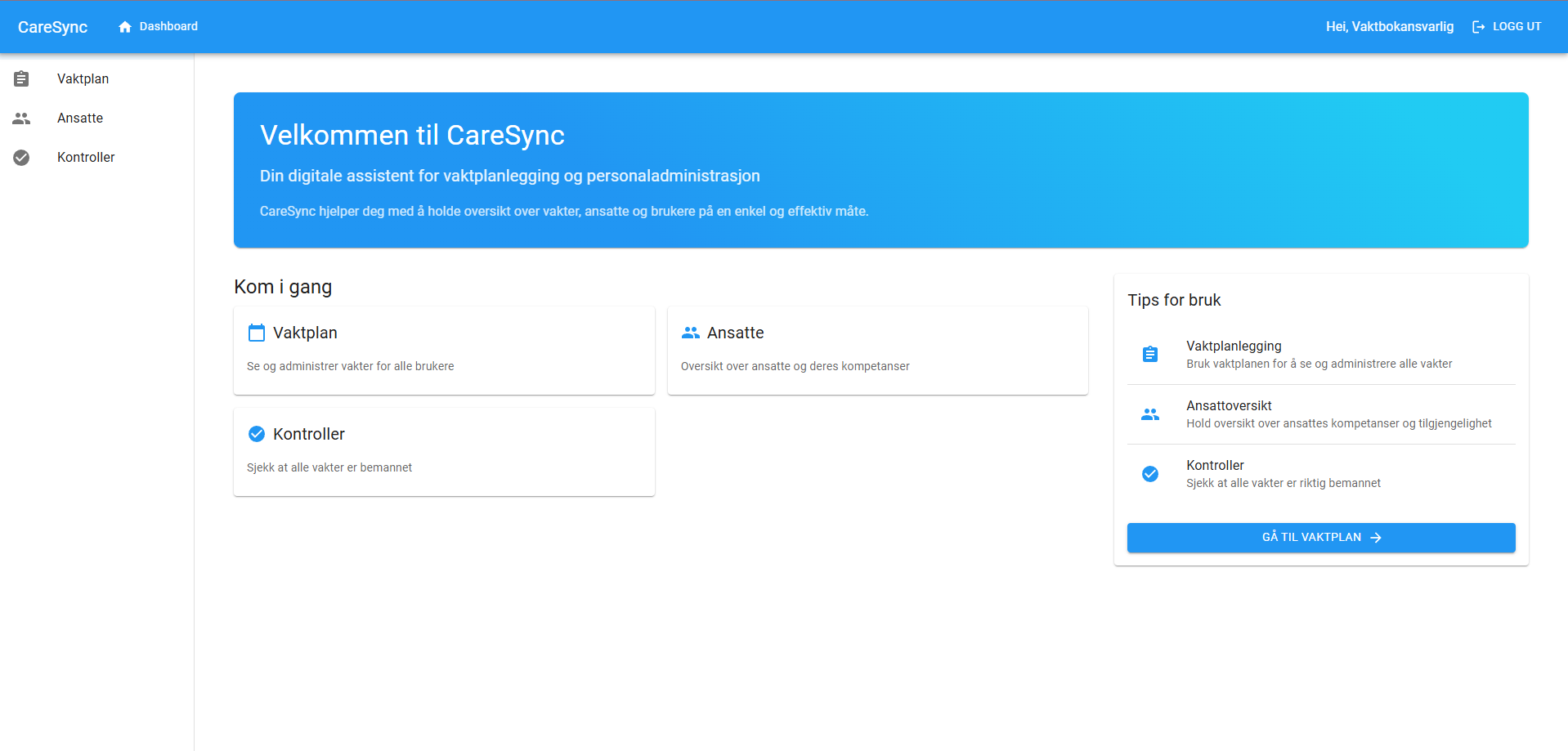
Task: Open the Ansatte card under Kom i gang
Action: pyautogui.click(x=877, y=350)
